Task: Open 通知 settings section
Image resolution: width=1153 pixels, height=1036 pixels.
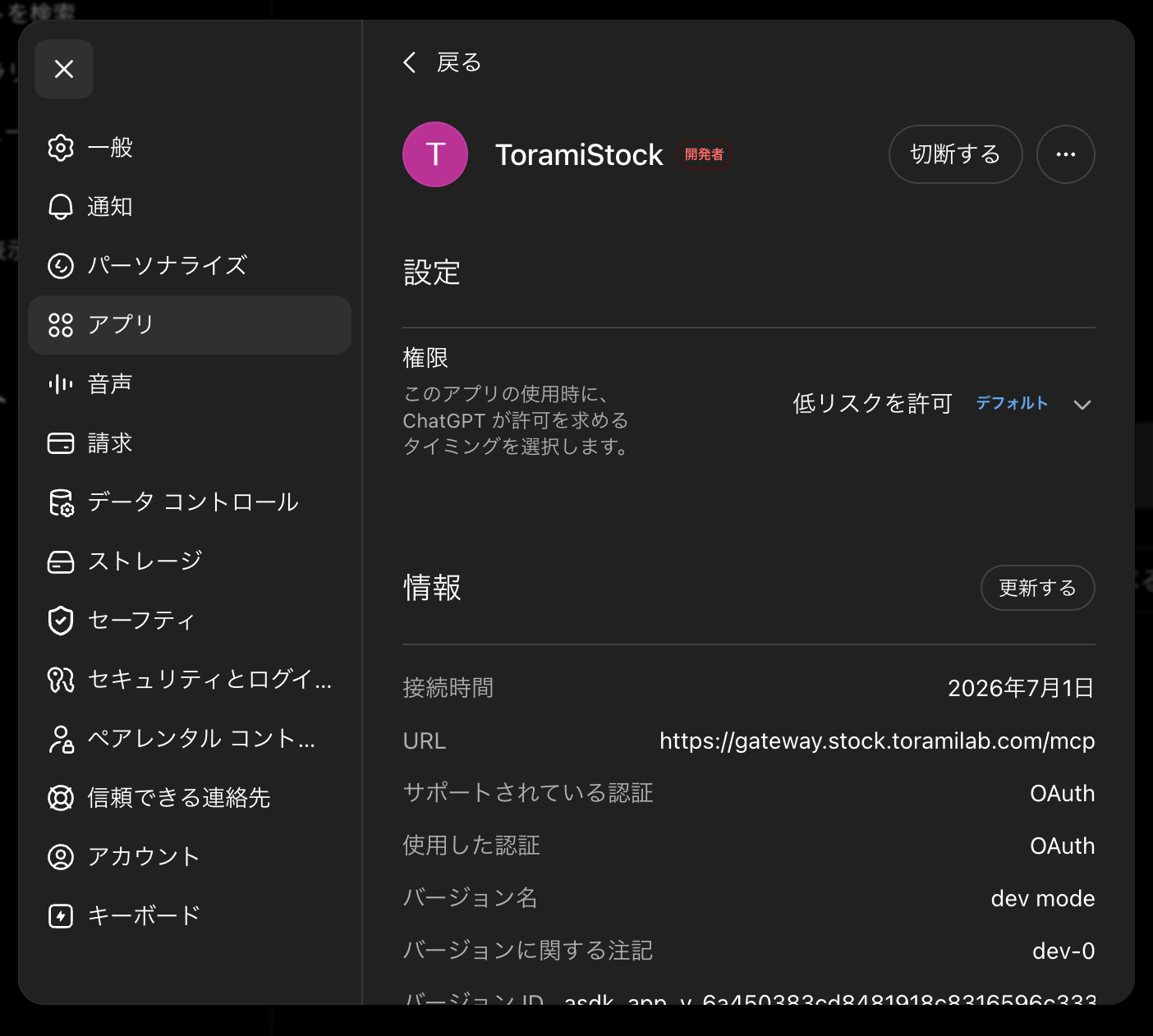Action: [190, 207]
